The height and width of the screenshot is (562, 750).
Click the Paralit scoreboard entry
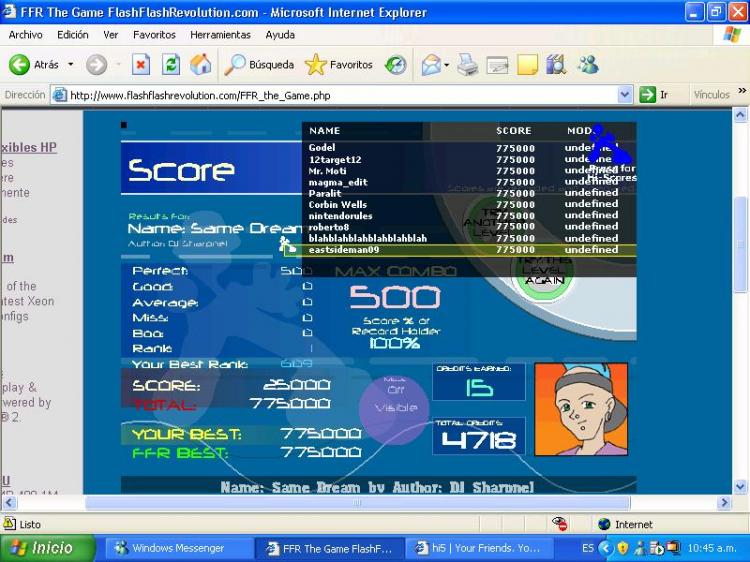(x=325, y=193)
